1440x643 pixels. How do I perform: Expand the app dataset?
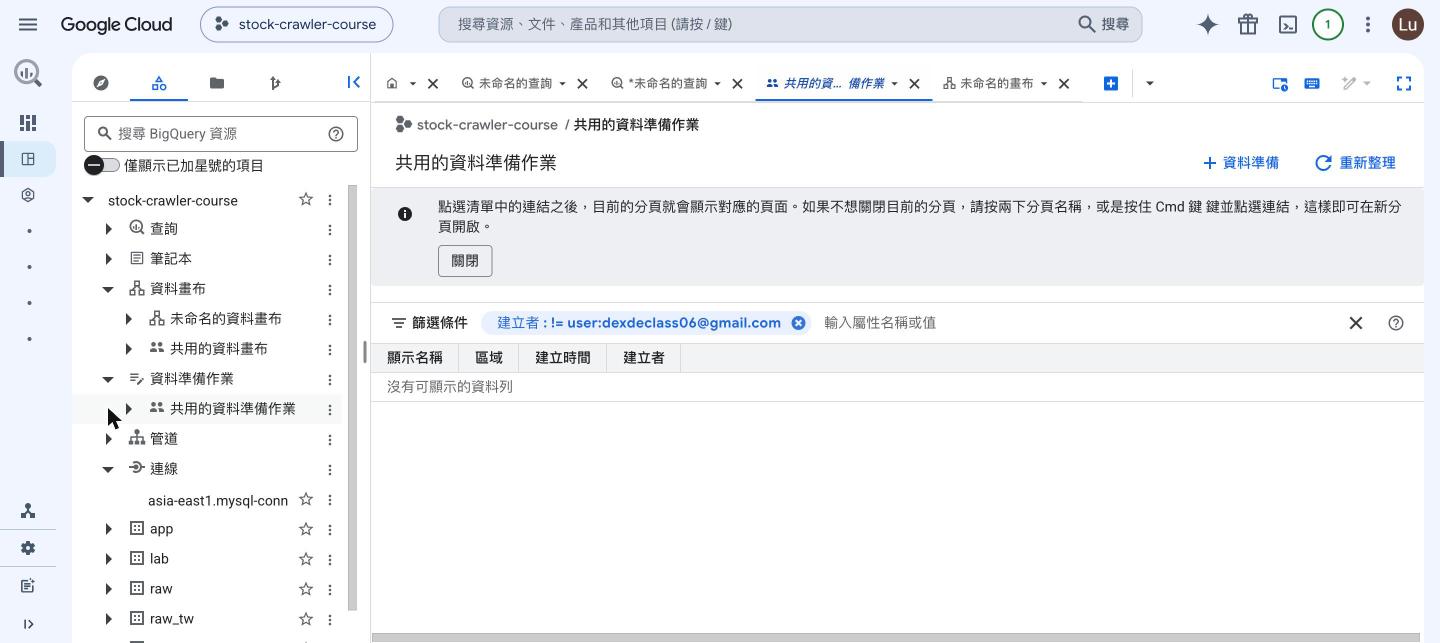[109, 529]
